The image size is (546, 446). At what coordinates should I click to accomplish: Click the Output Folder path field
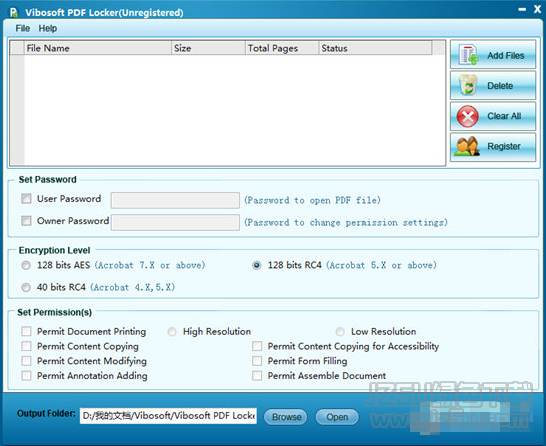click(168, 416)
